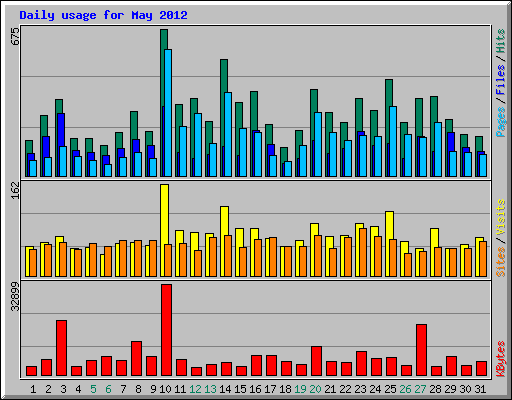512x400 pixels.
Task: Click day label 3 on the x-axis
Action: pos(63,389)
